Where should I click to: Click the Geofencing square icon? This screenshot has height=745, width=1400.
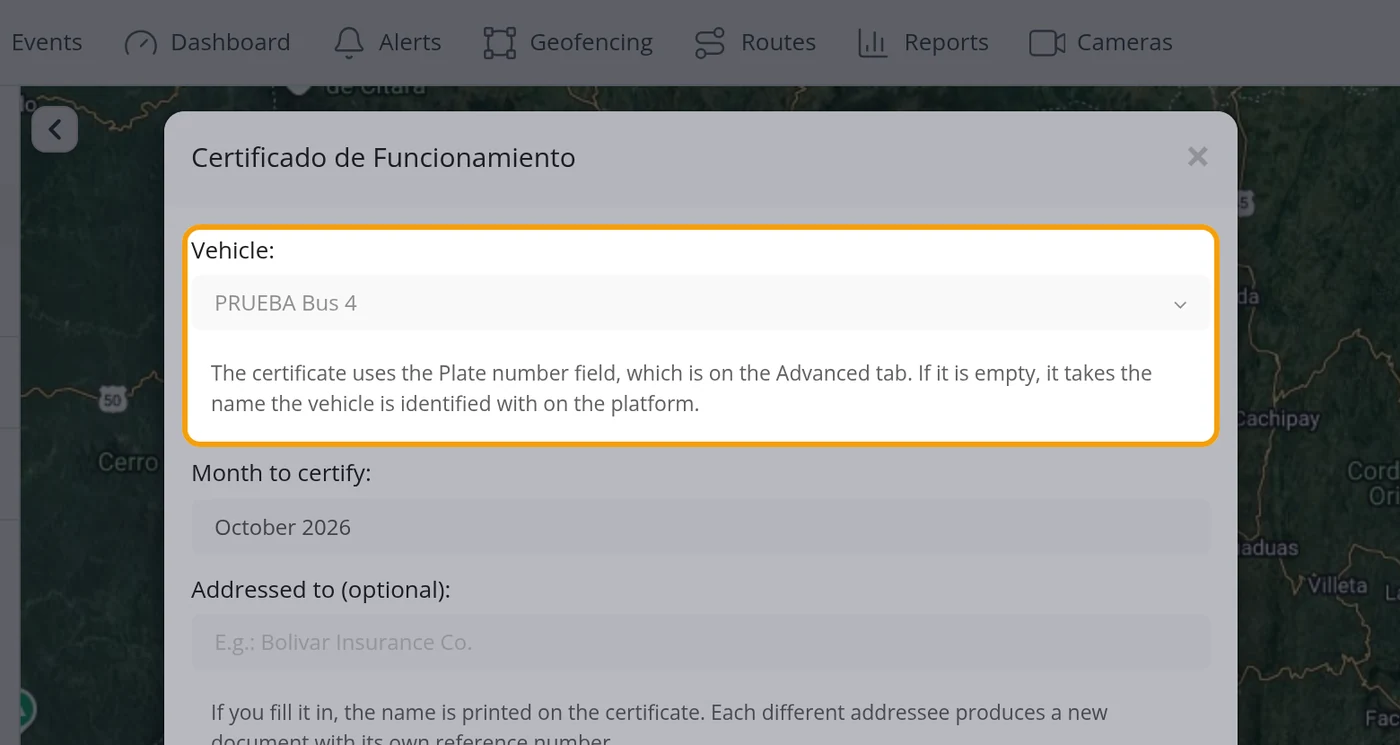click(x=500, y=43)
